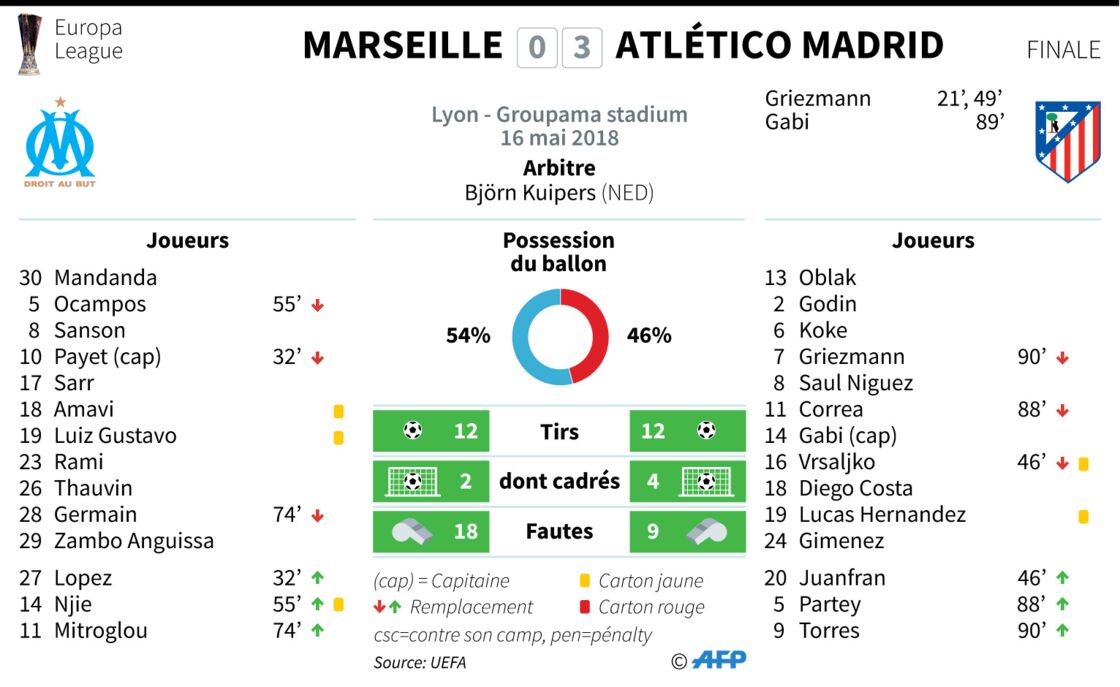Screen dimensions: 1120x687
Task: Click the whistle icon beside 18 fouls
Action: (x=412, y=531)
